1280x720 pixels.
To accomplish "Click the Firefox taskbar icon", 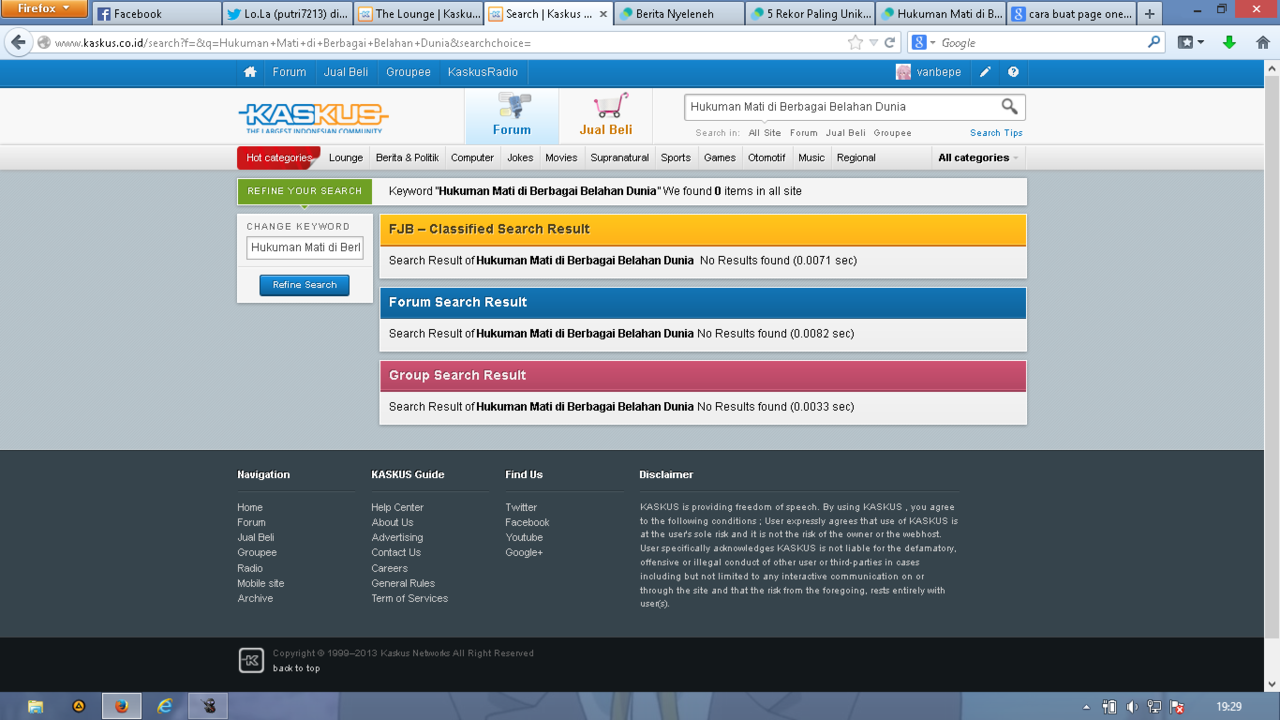I will [121, 706].
